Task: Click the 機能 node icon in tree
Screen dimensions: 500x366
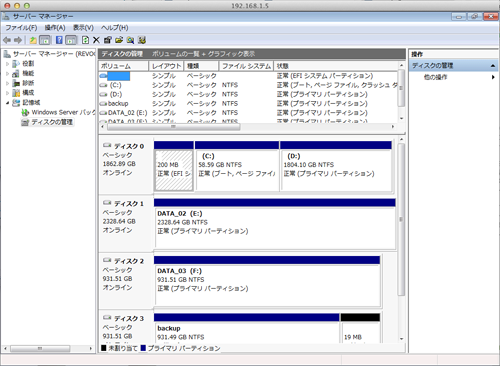Action: click(16, 73)
